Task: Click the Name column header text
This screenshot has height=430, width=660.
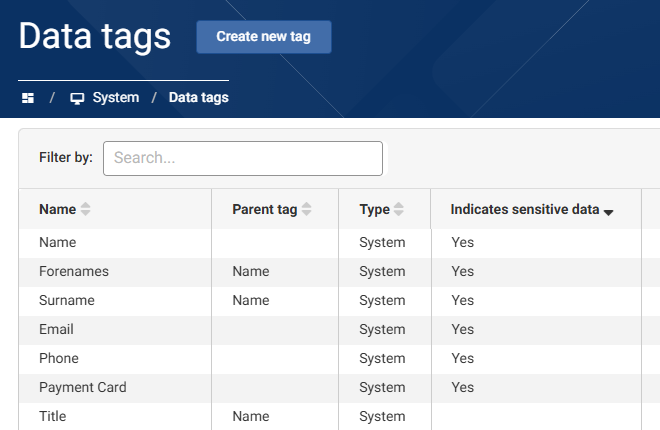Action: [57, 210]
